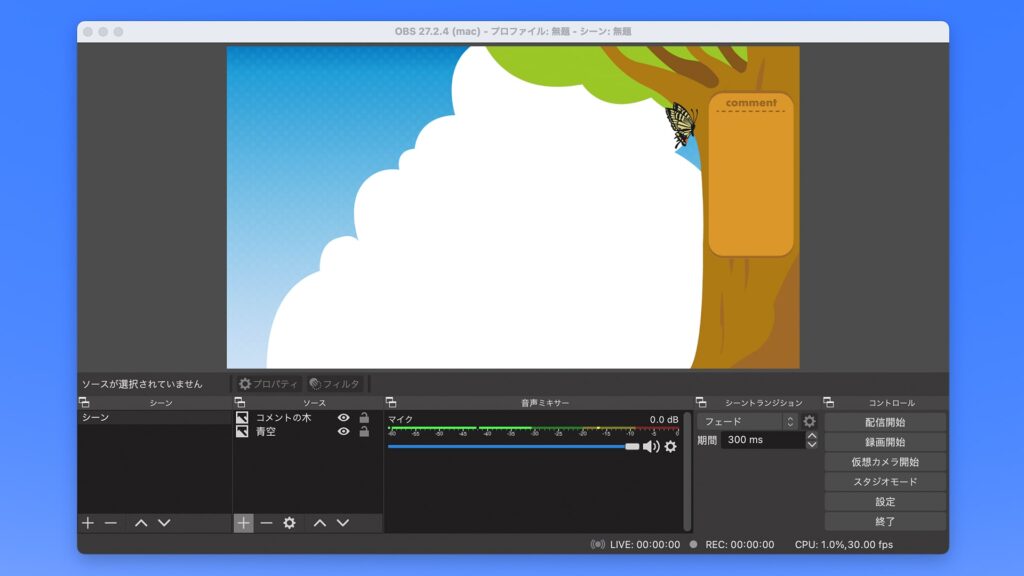Add a new source with the plus icon
Screen dimensions: 1024x576
click(x=244, y=523)
